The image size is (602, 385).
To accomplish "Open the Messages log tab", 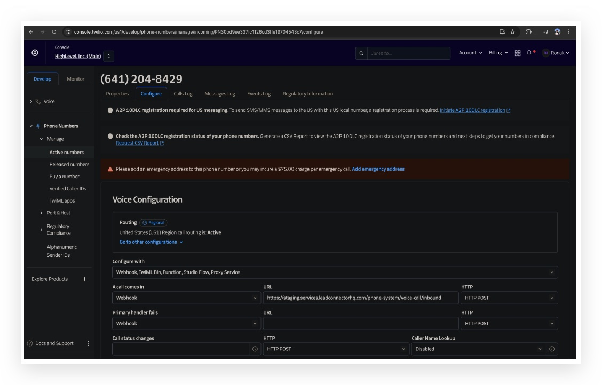I will coord(220,94).
